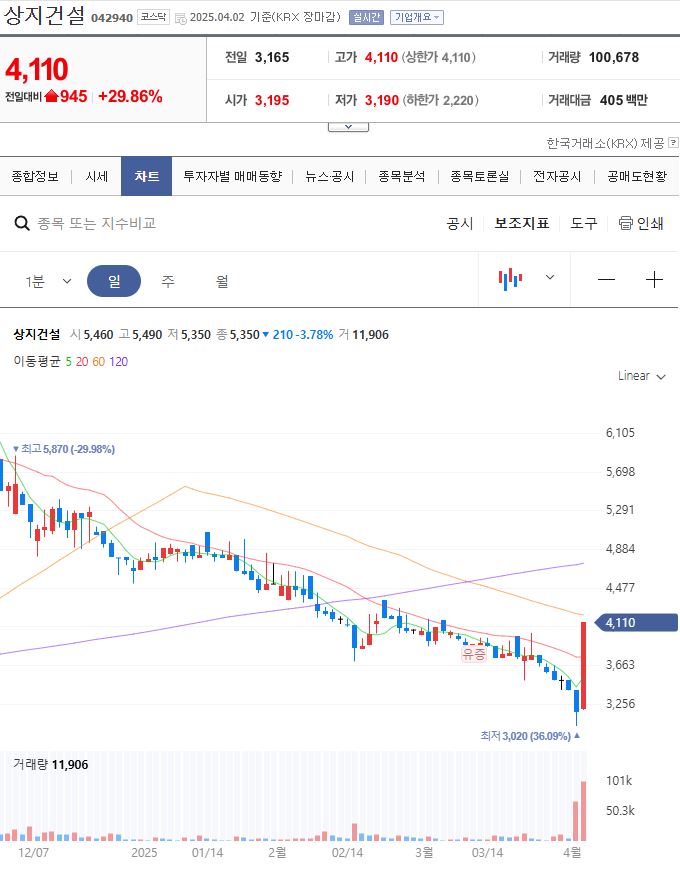Screen dimensions: 680x886
Task: Open the 종목토론실 tab
Action: coord(479,176)
